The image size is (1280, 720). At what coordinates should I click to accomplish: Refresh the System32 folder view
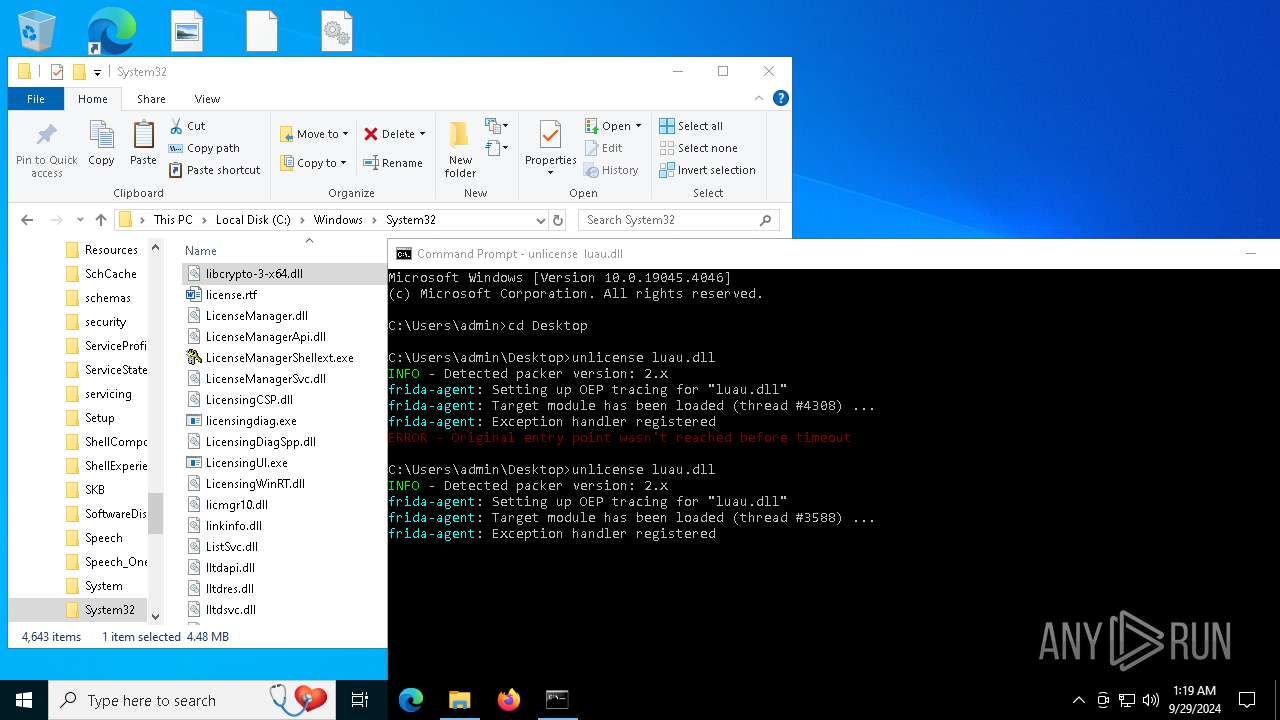(558, 220)
